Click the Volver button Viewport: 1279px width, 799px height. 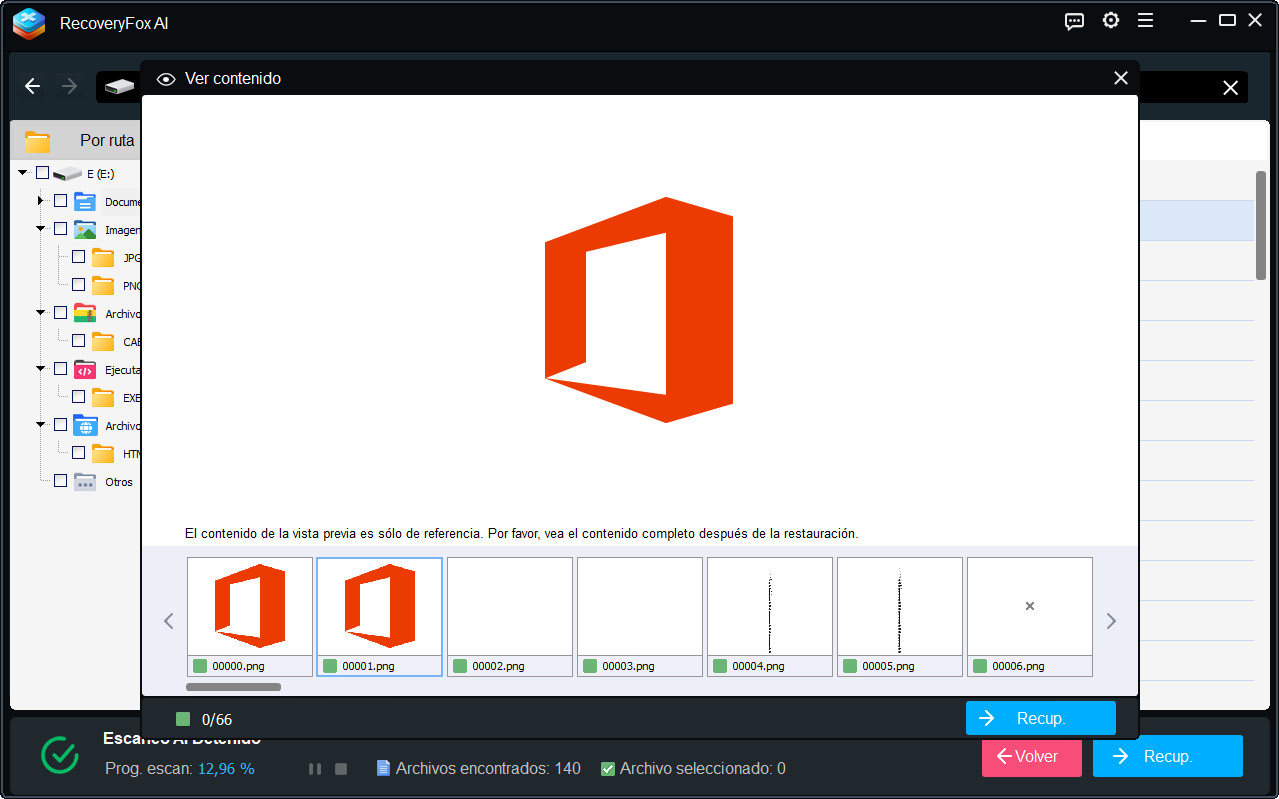pos(1031,756)
